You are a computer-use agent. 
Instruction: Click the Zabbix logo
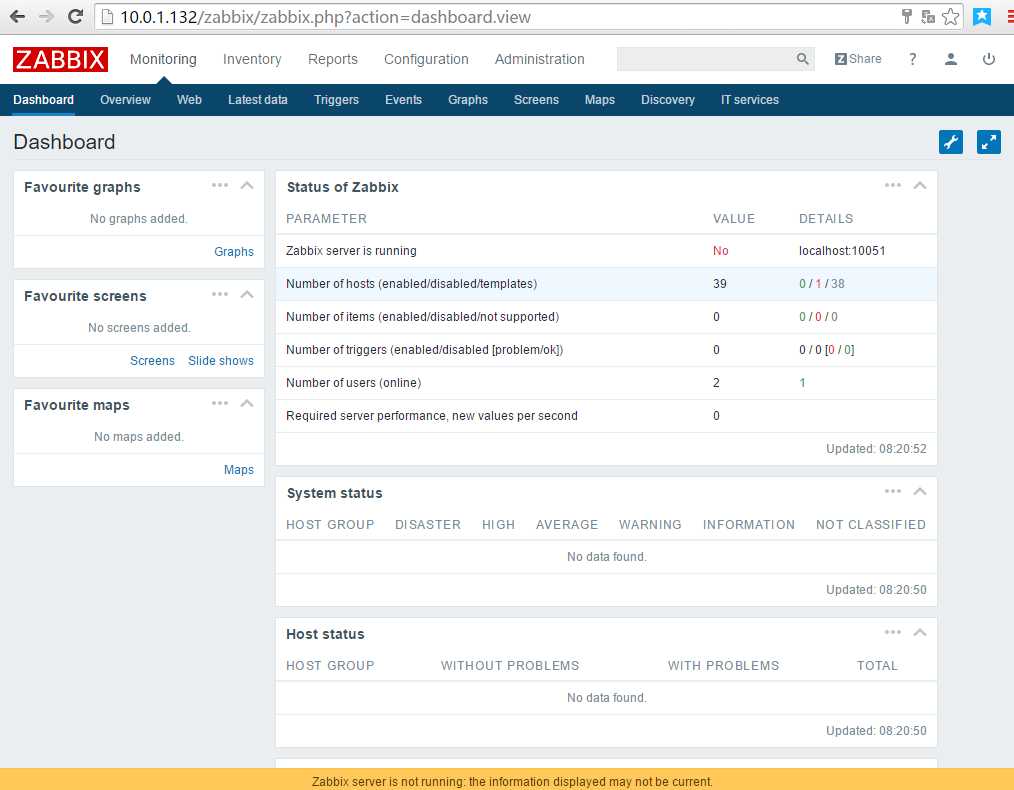(x=60, y=59)
